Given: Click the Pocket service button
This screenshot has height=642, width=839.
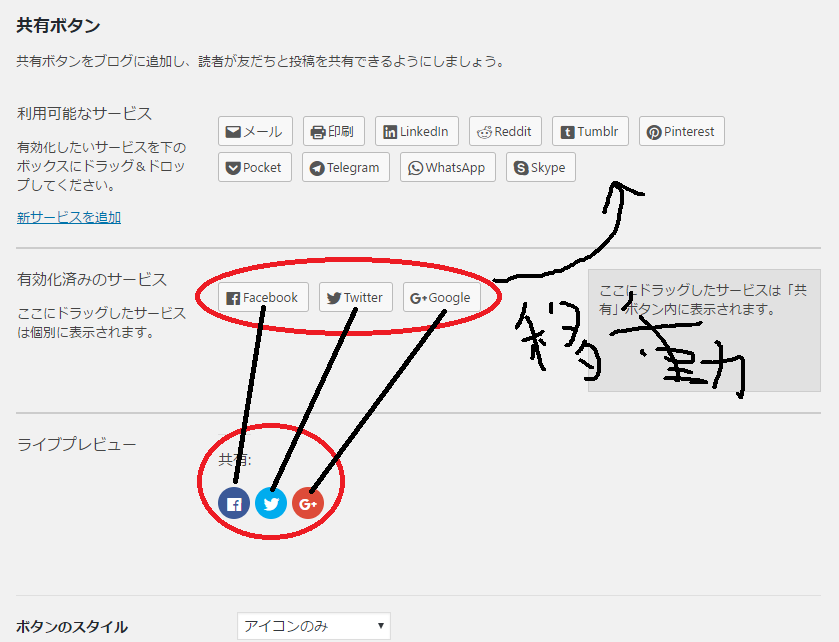Looking at the screenshot, I should pyautogui.click(x=254, y=167).
